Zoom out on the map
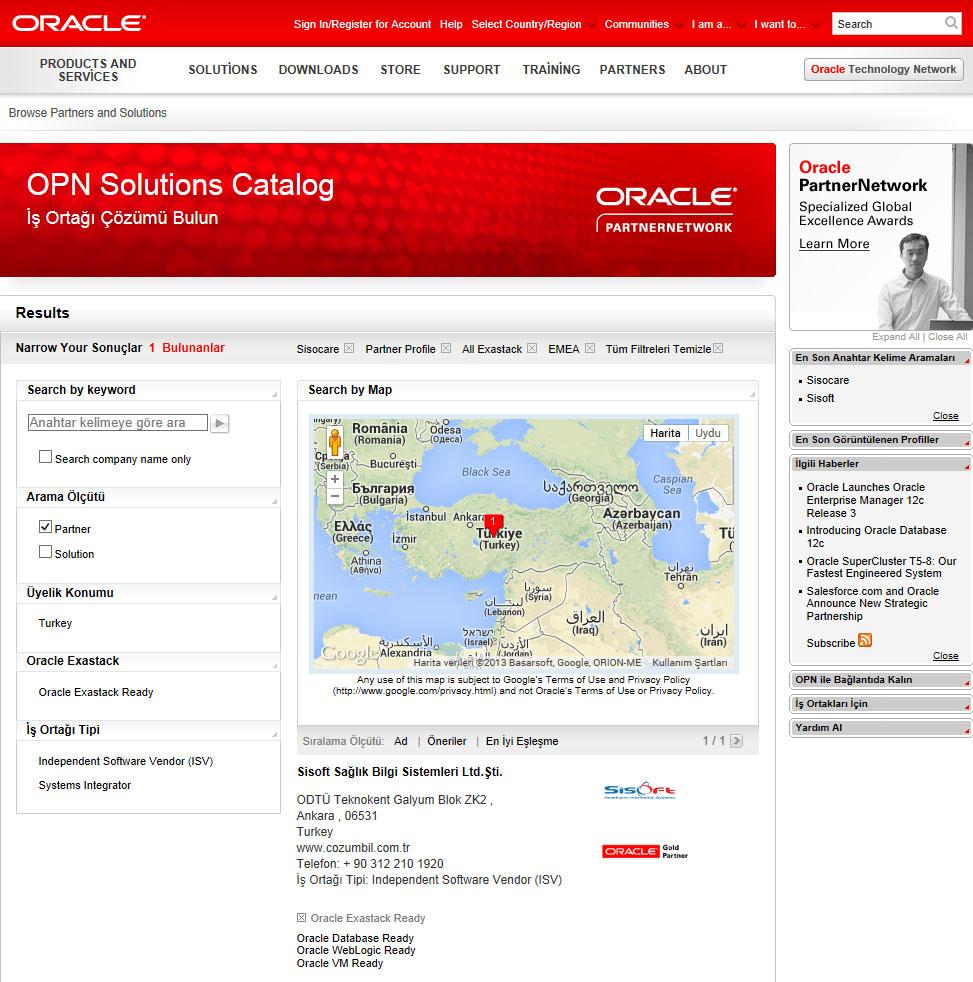Image resolution: width=973 pixels, height=982 pixels. [x=335, y=496]
